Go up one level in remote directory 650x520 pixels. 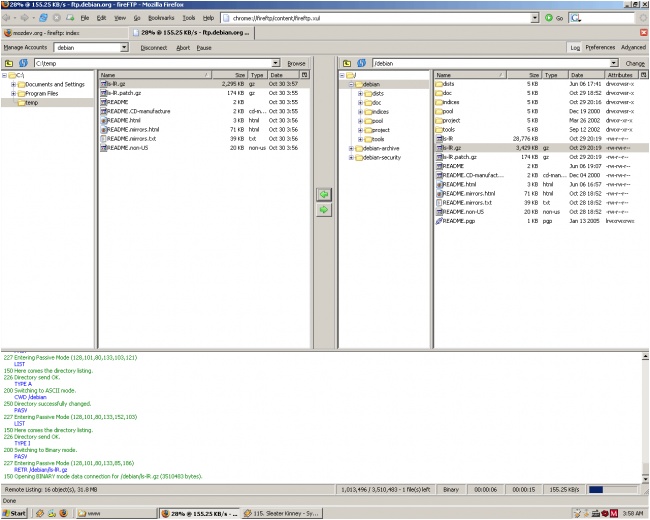click(347, 63)
